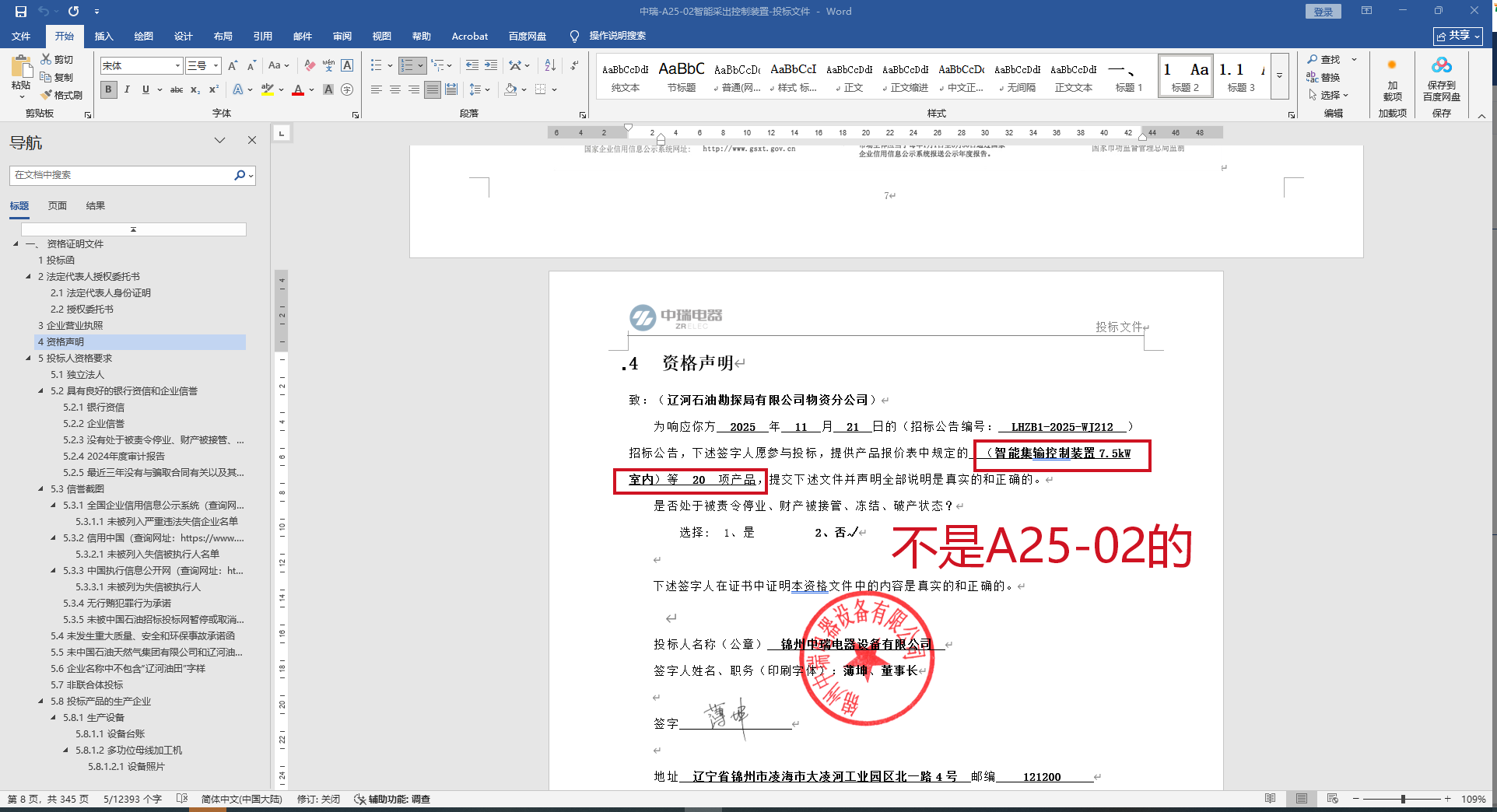The height and width of the screenshot is (812, 1497).
Task: Open the 审阅 ribbon tab
Action: (342, 37)
